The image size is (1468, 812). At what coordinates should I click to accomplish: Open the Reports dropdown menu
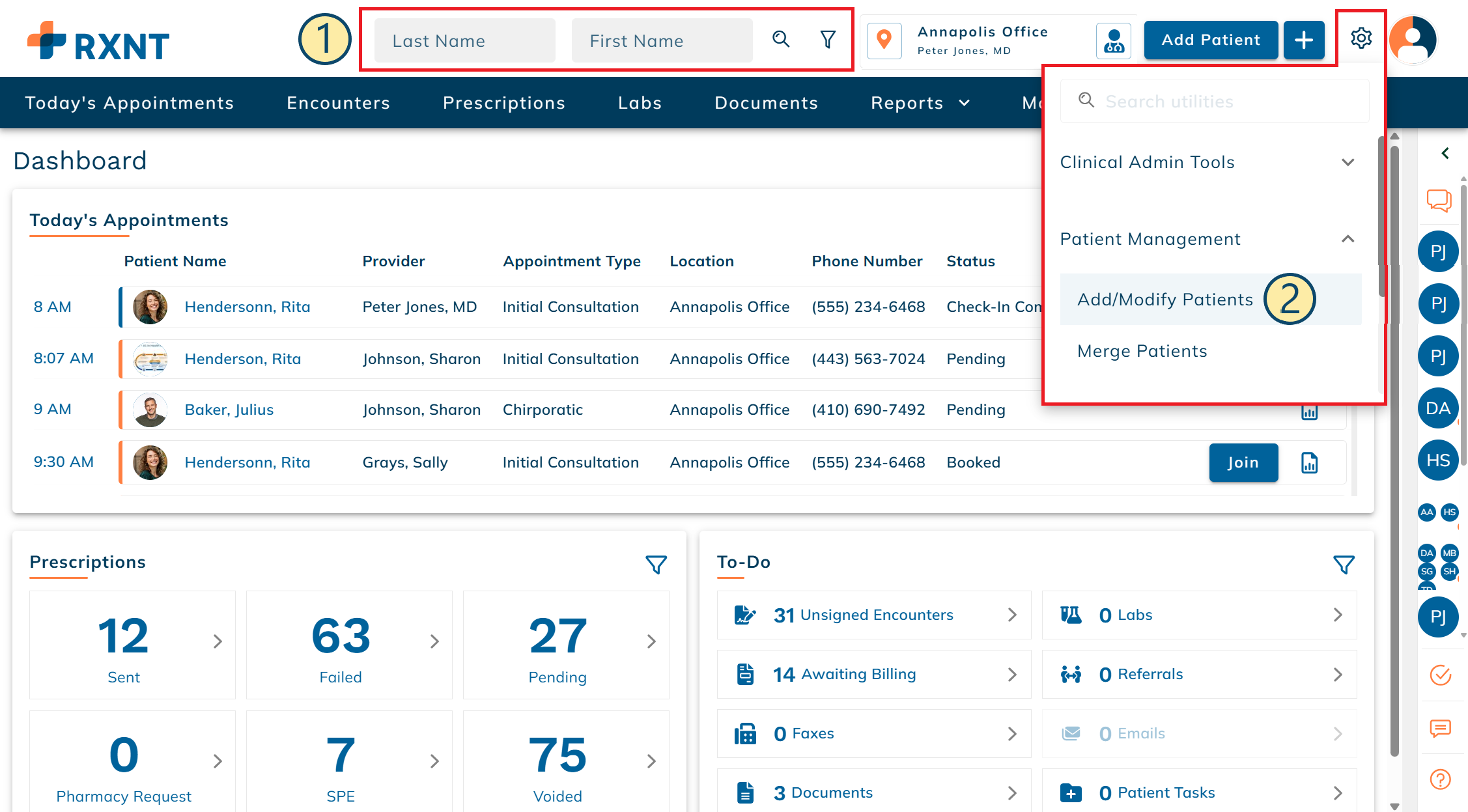[920, 103]
